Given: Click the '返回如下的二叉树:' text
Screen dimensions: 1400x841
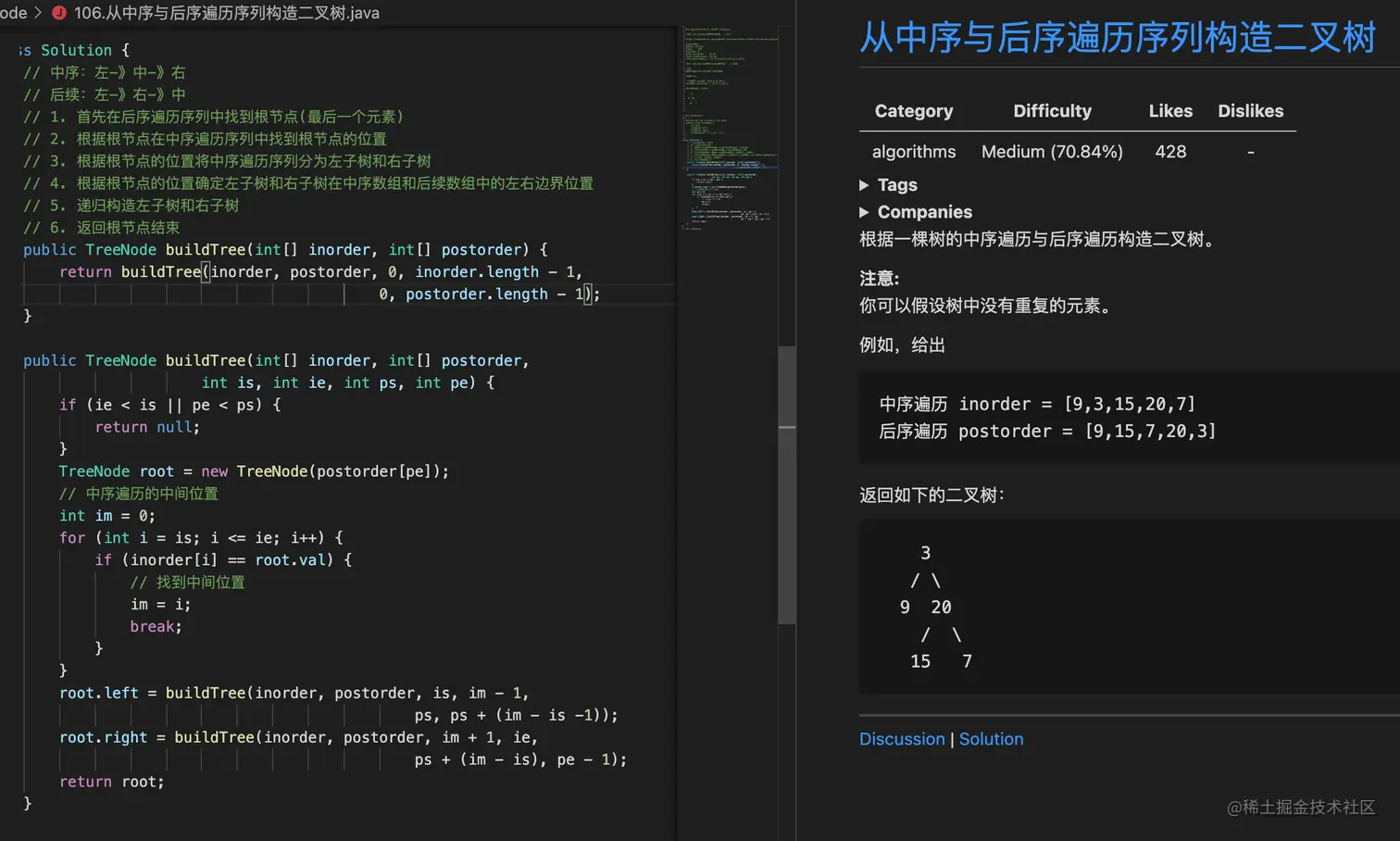Looking at the screenshot, I should click(x=932, y=496).
